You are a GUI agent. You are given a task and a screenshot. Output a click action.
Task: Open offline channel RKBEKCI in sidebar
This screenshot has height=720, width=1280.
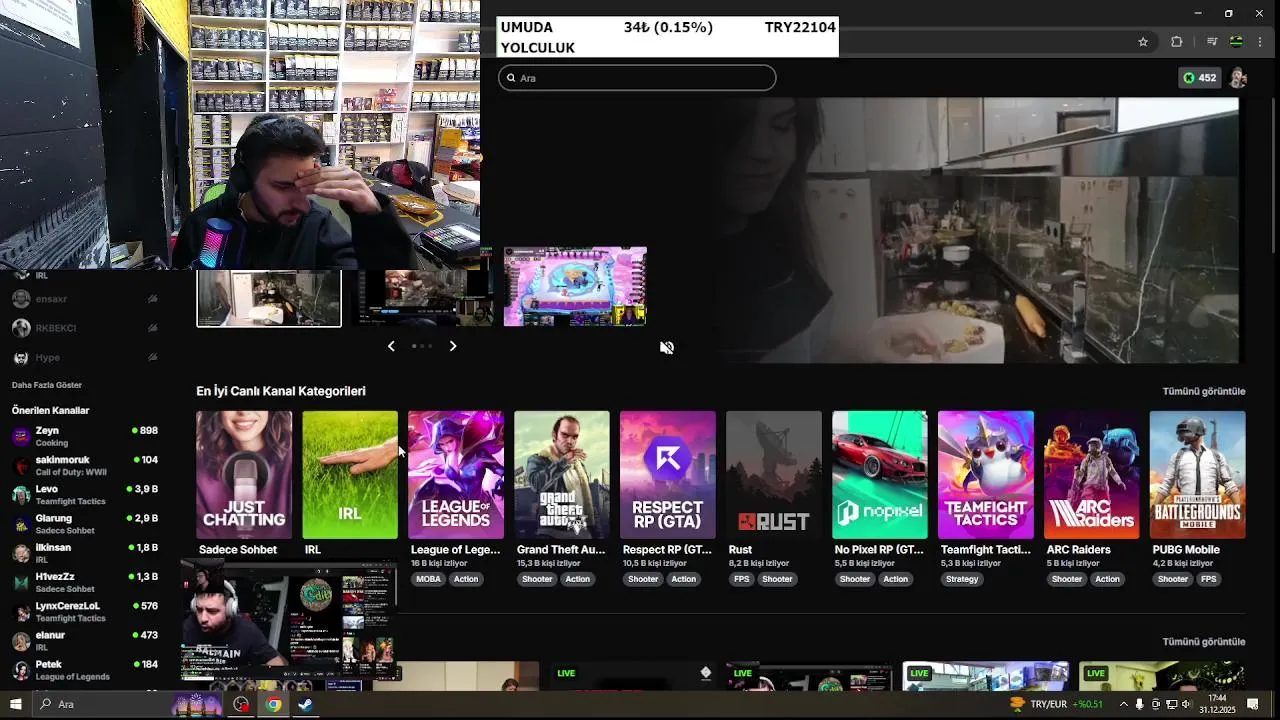tap(85, 328)
